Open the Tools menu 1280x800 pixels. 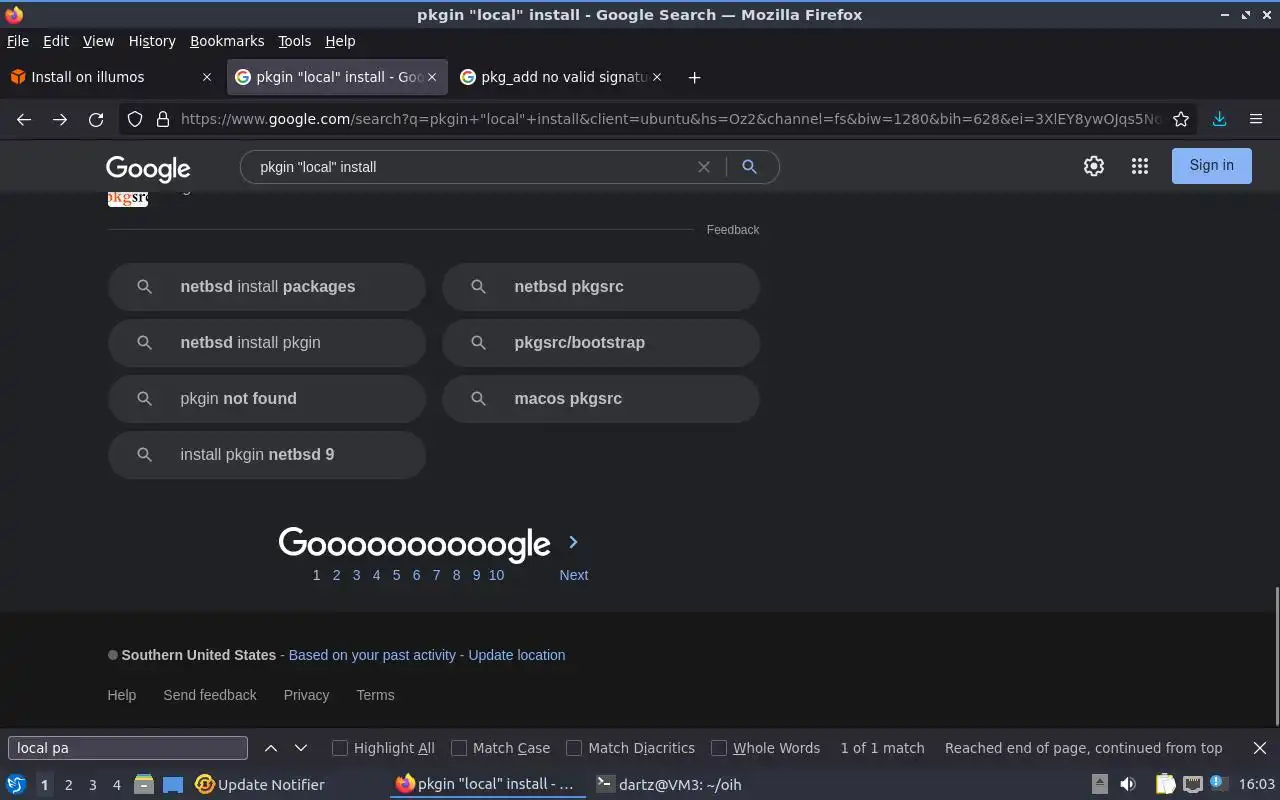coord(295,41)
